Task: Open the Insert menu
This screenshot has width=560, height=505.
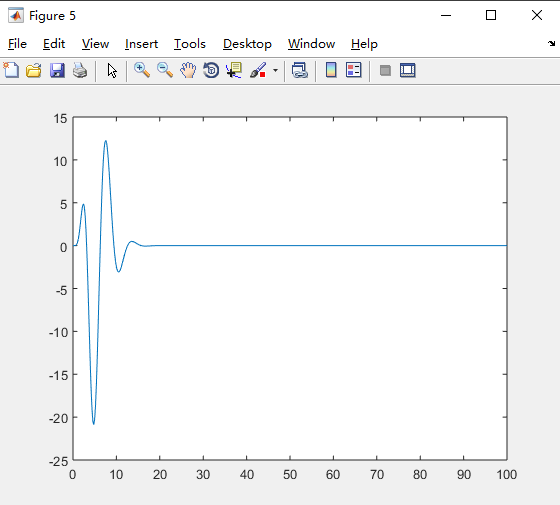Action: click(x=141, y=44)
